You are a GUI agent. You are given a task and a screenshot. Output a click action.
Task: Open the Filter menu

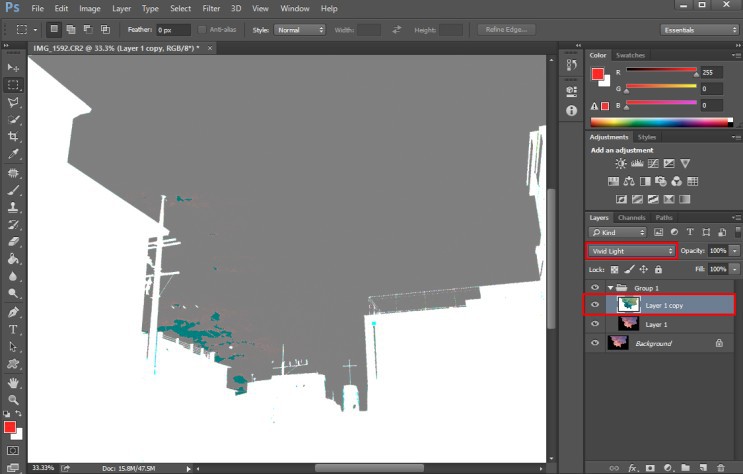click(211, 8)
